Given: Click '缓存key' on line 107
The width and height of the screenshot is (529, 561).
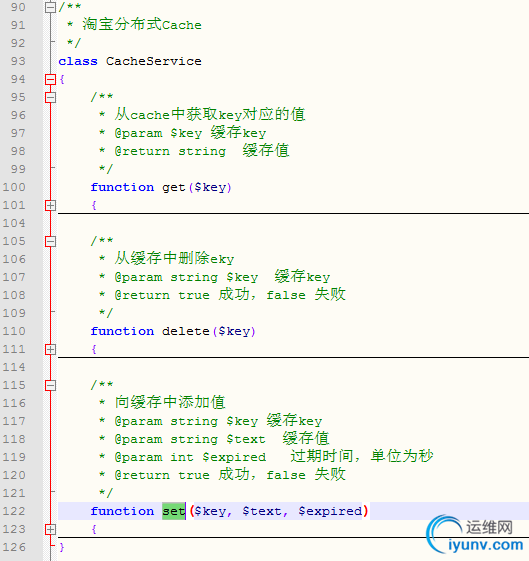Looking at the screenshot, I should (x=302, y=277).
